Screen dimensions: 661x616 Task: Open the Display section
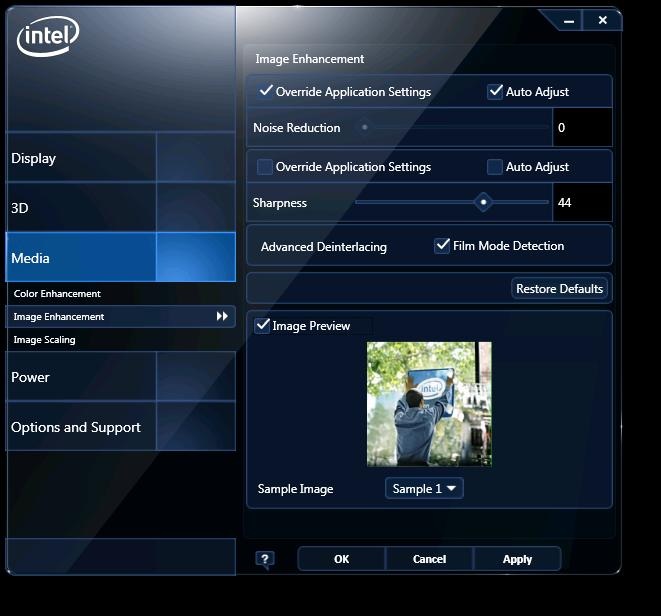(x=121, y=158)
